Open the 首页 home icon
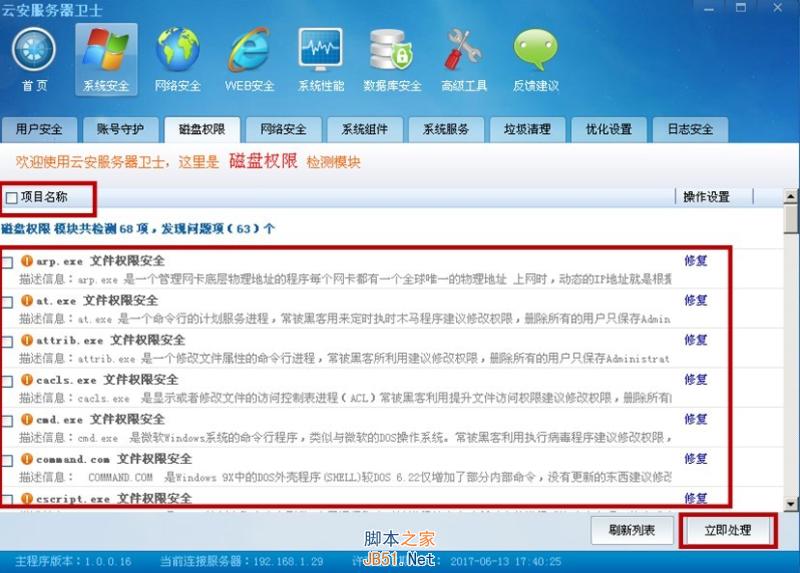 coord(34,51)
